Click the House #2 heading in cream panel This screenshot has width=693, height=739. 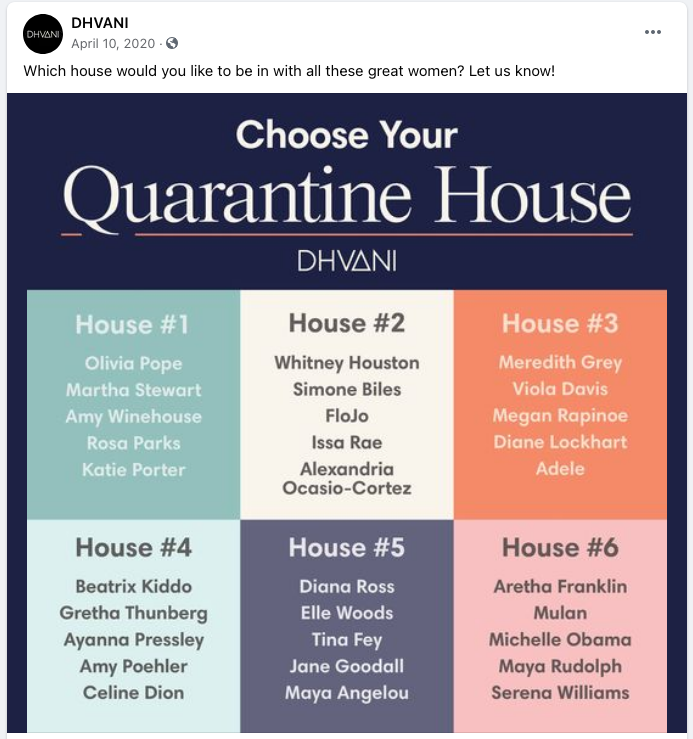tap(346, 323)
